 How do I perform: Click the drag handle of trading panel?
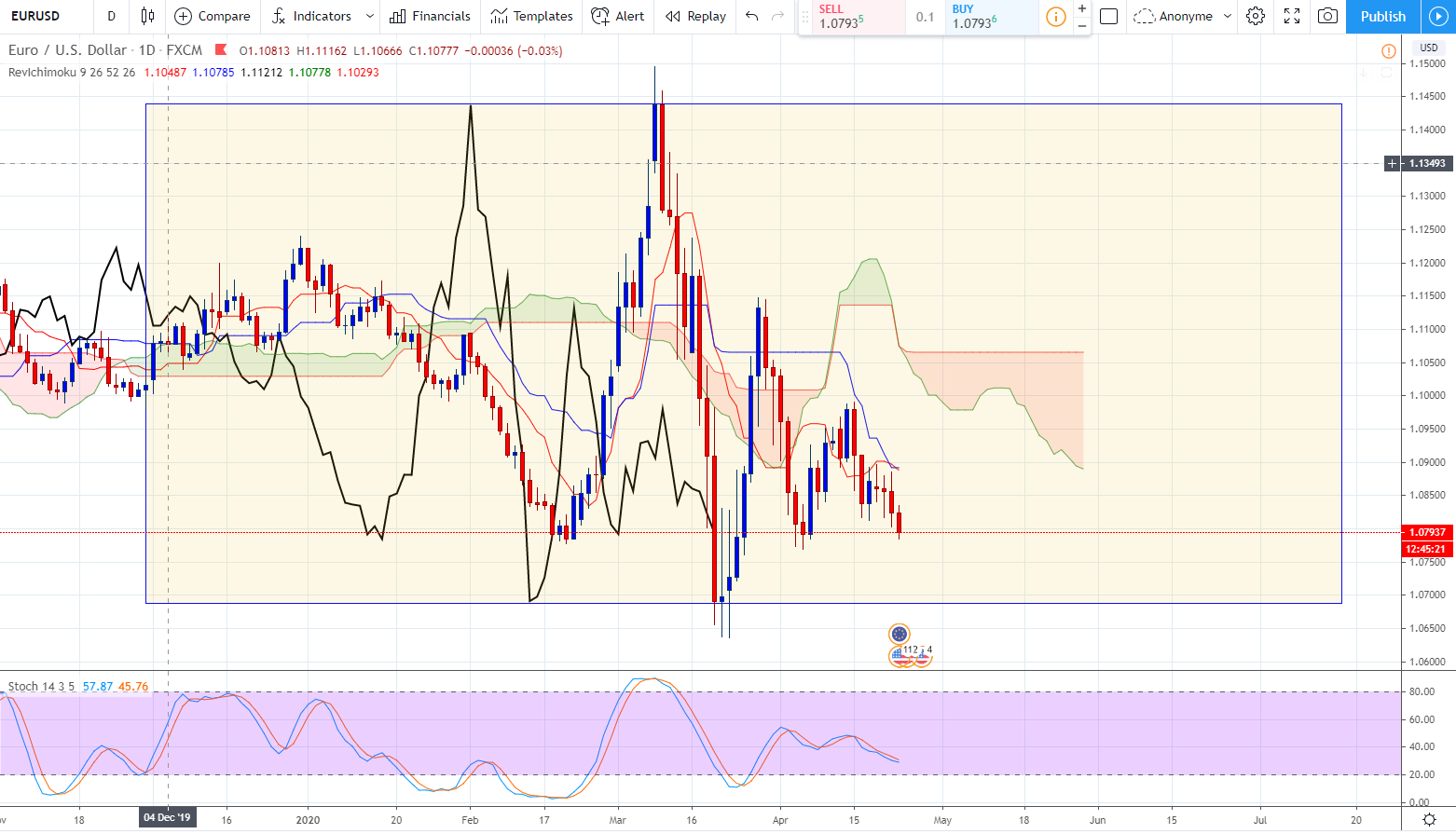(x=805, y=17)
